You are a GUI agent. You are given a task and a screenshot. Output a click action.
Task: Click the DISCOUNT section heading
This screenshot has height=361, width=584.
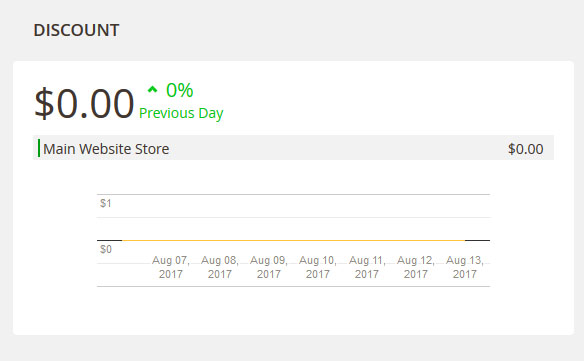pyautogui.click(x=76, y=30)
